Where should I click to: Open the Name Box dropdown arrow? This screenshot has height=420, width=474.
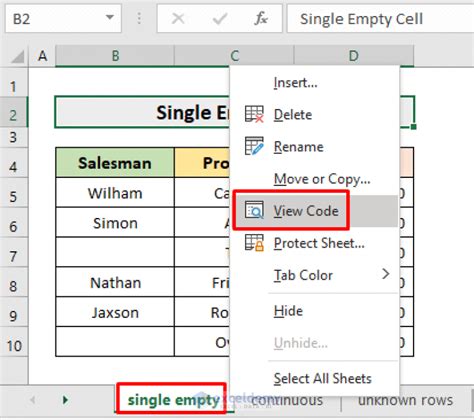110,18
